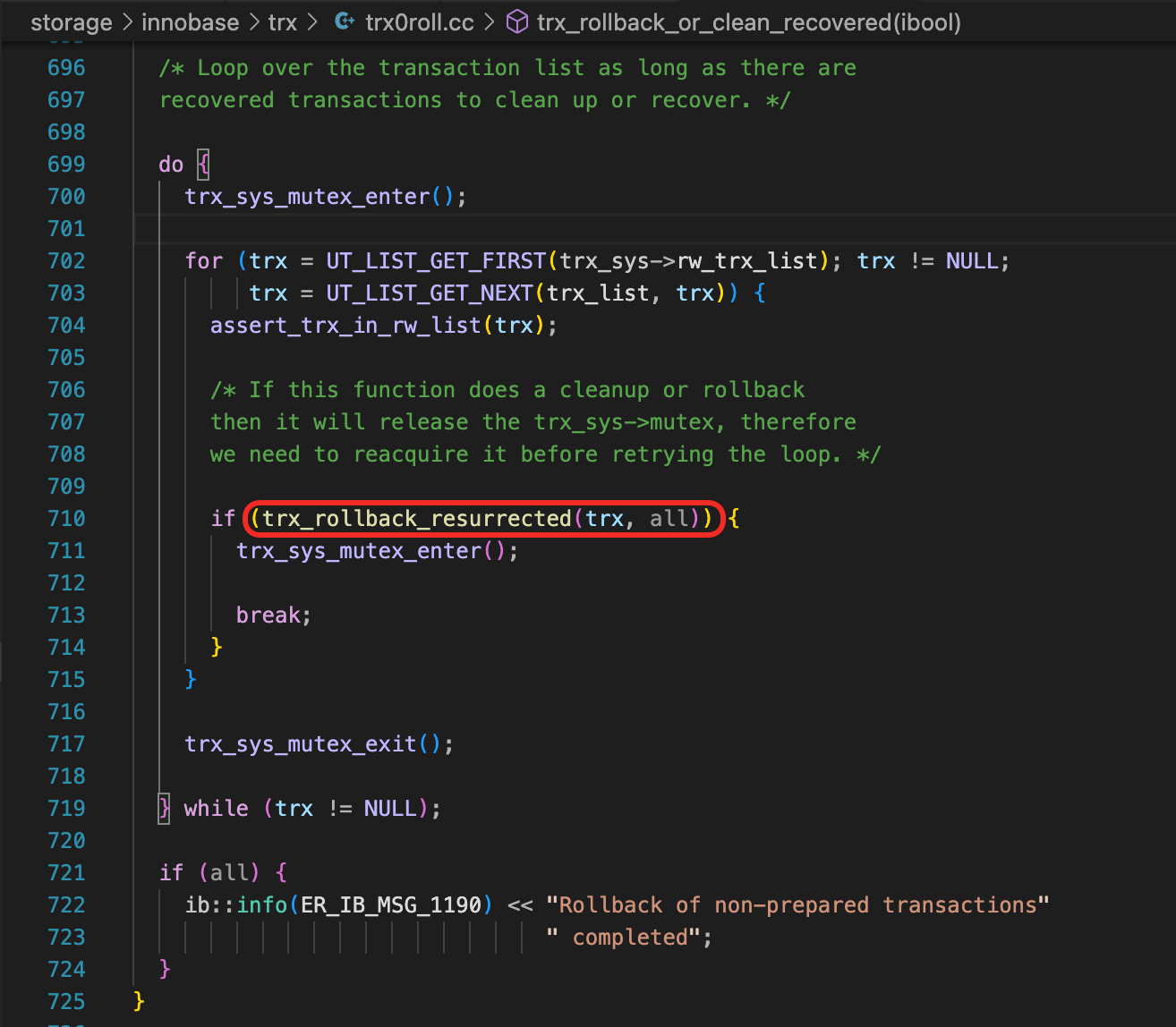Screen dimensions: 1176x1027
Task: Click the cube symbol icon in breadcrumb
Action: (517, 21)
